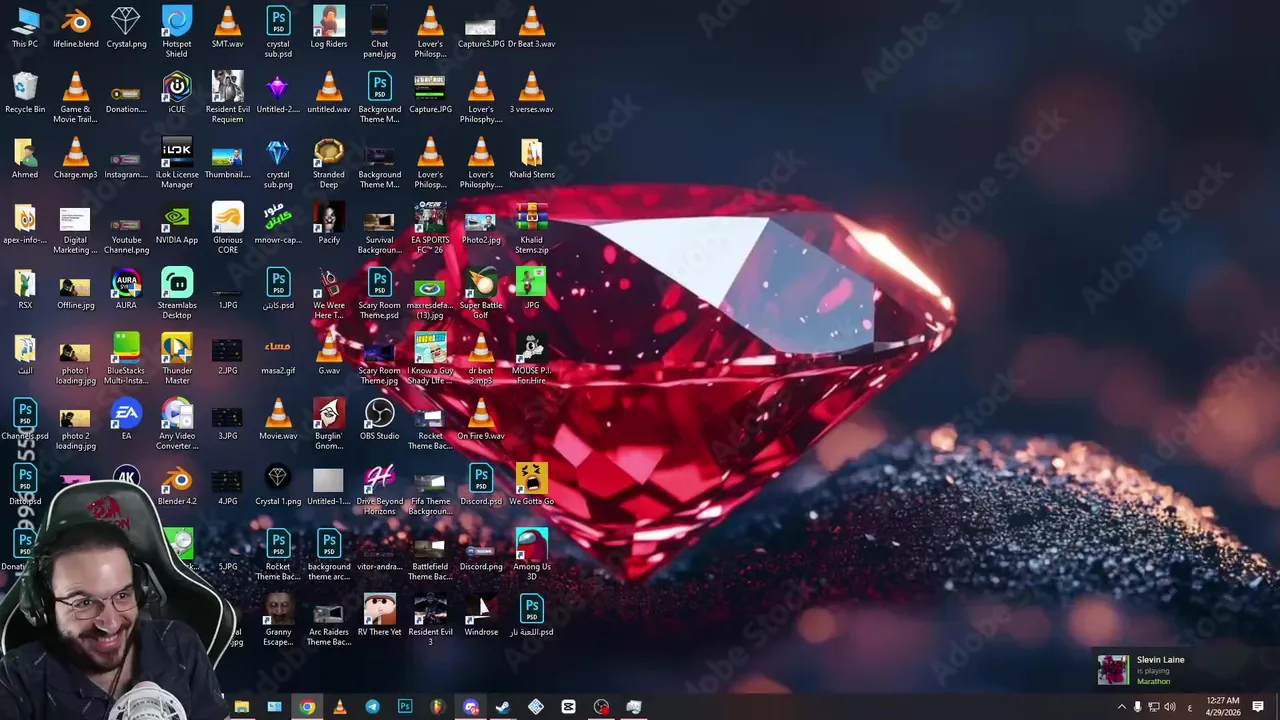Select the Charge.mp3 audio file
This screenshot has width=1280, height=720.
tap(76, 159)
